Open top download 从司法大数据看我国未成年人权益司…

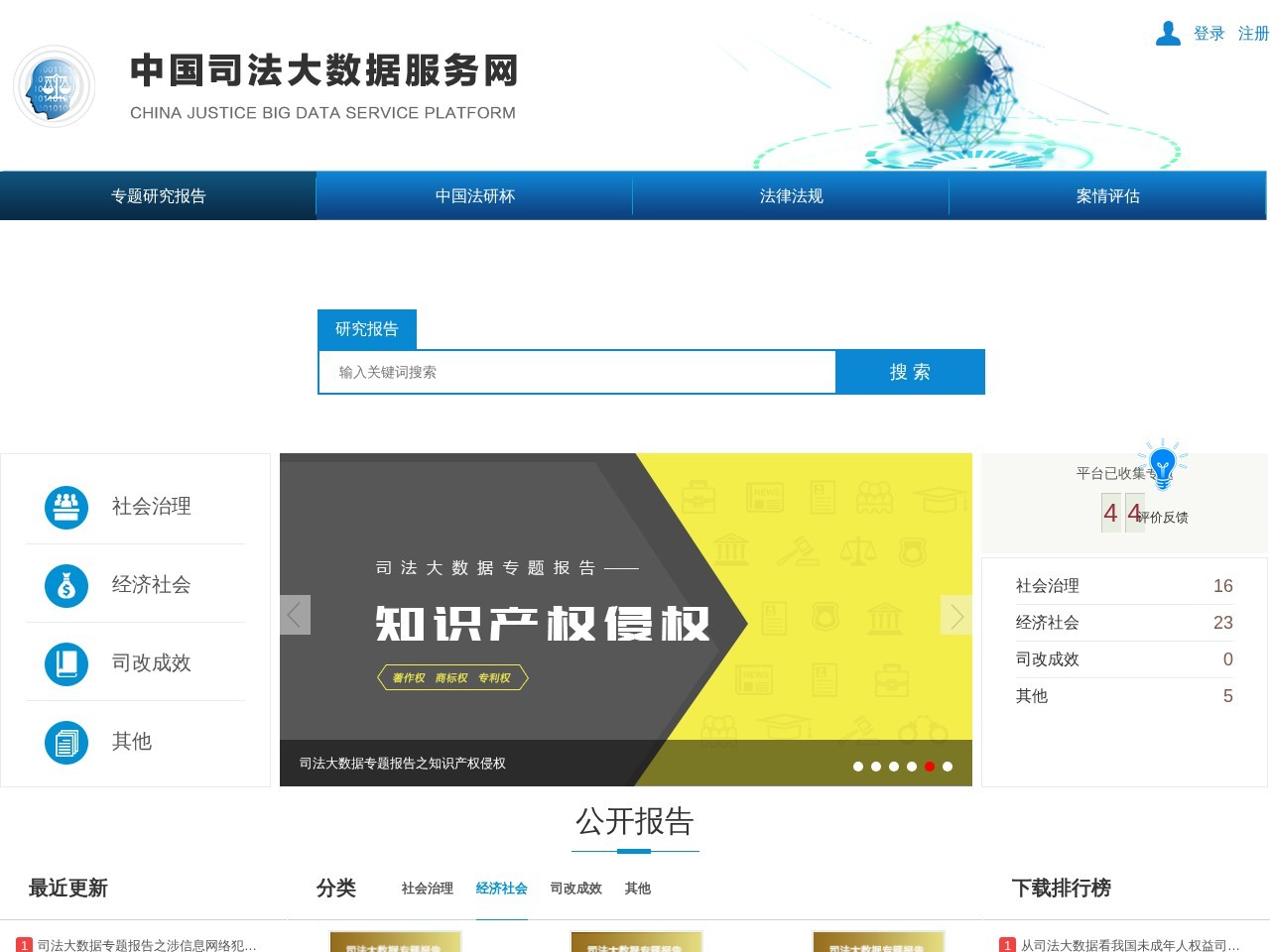click(x=1130, y=946)
